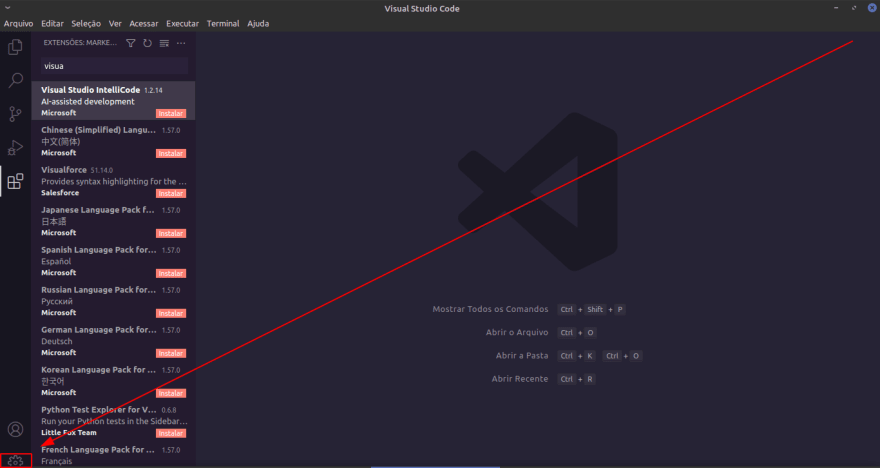The width and height of the screenshot is (880, 468).
Task: Install the Visualforce extension
Action: 171,193
